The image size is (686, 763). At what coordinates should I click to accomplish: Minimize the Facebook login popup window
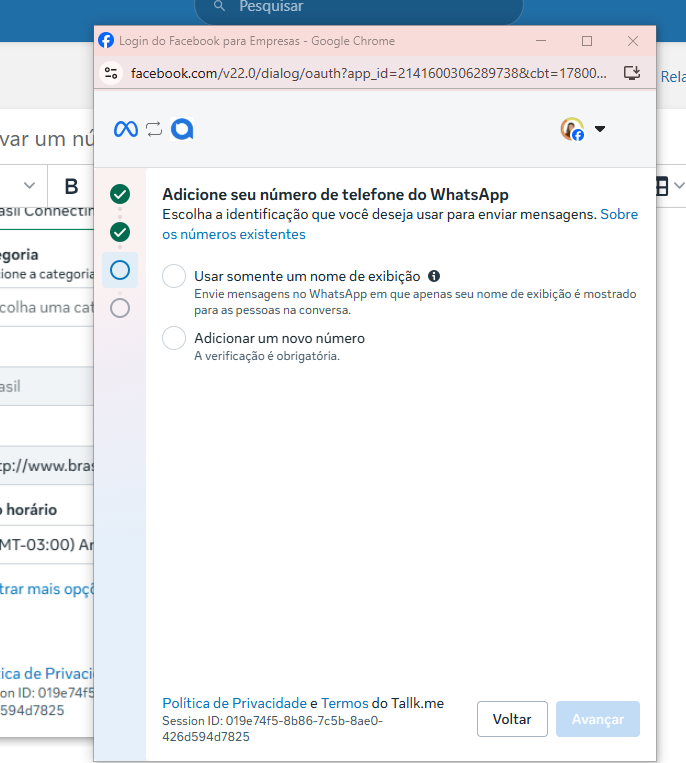pos(541,41)
